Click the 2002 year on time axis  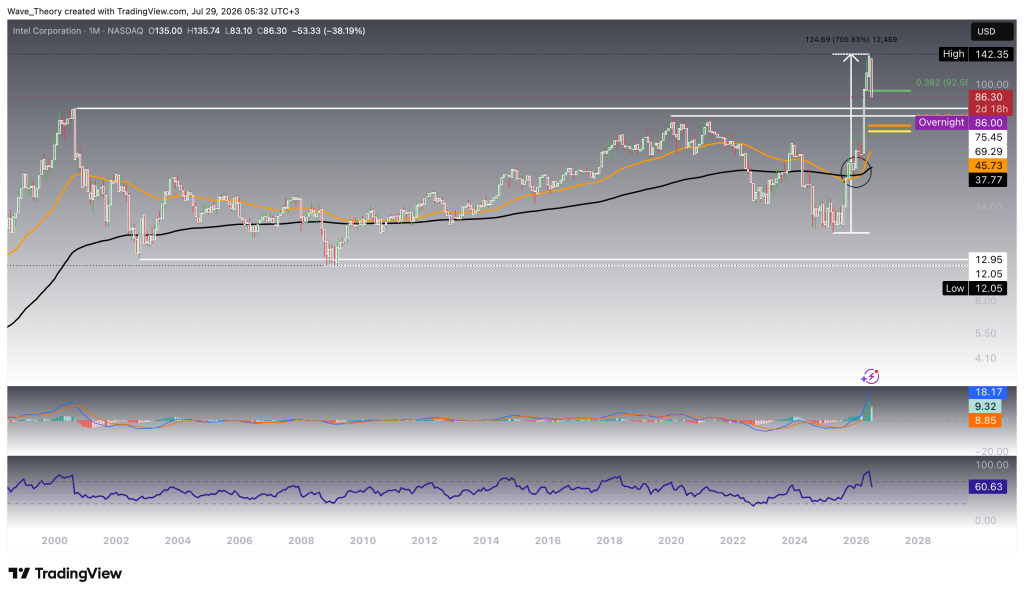click(116, 540)
